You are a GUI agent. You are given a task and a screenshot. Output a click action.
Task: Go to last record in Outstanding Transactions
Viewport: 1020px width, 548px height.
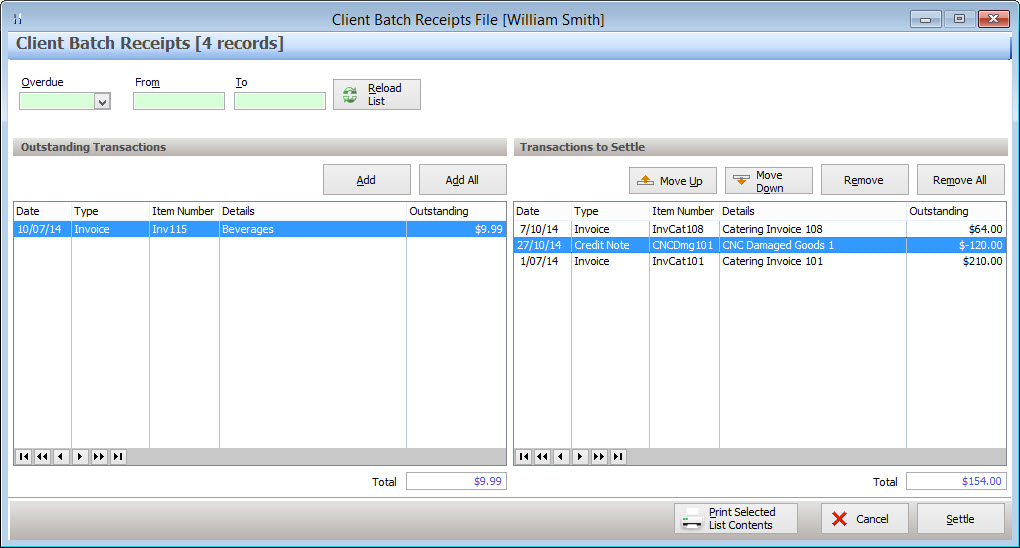(118, 457)
